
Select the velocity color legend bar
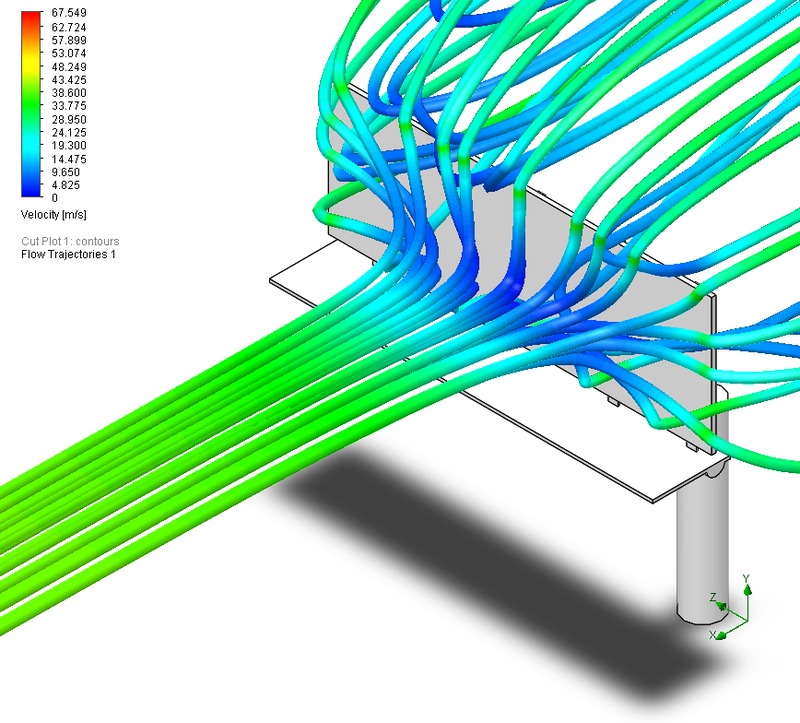coord(33,104)
